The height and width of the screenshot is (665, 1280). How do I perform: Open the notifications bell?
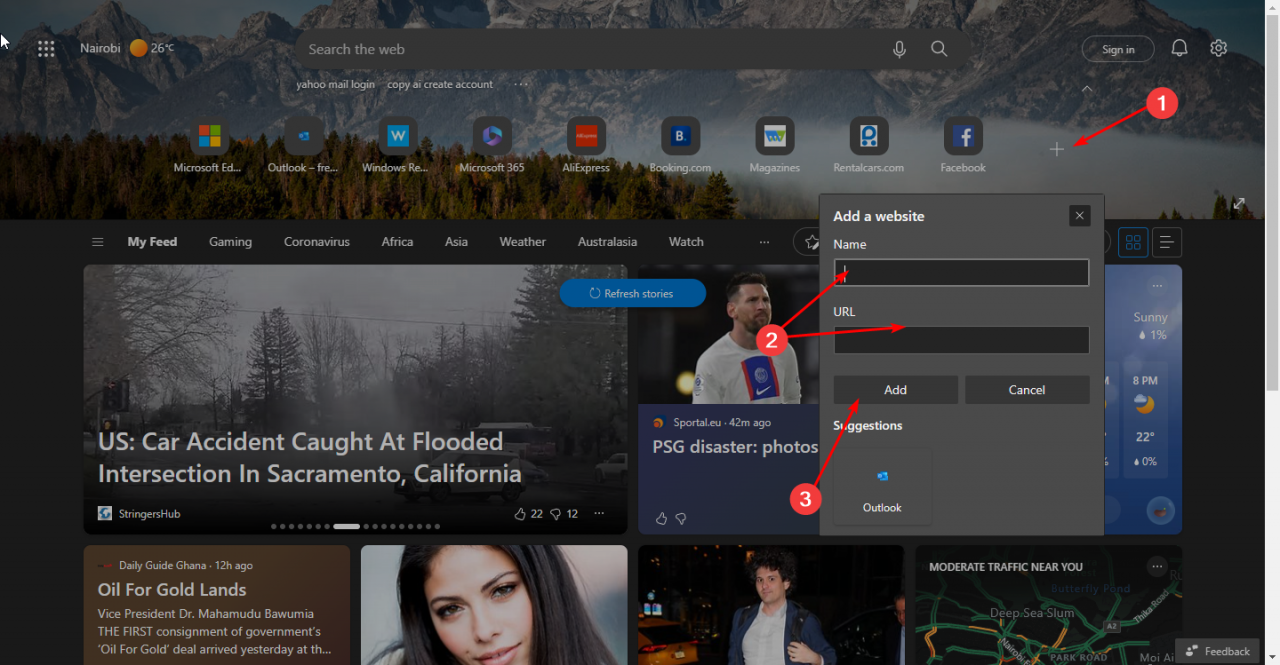1179,48
